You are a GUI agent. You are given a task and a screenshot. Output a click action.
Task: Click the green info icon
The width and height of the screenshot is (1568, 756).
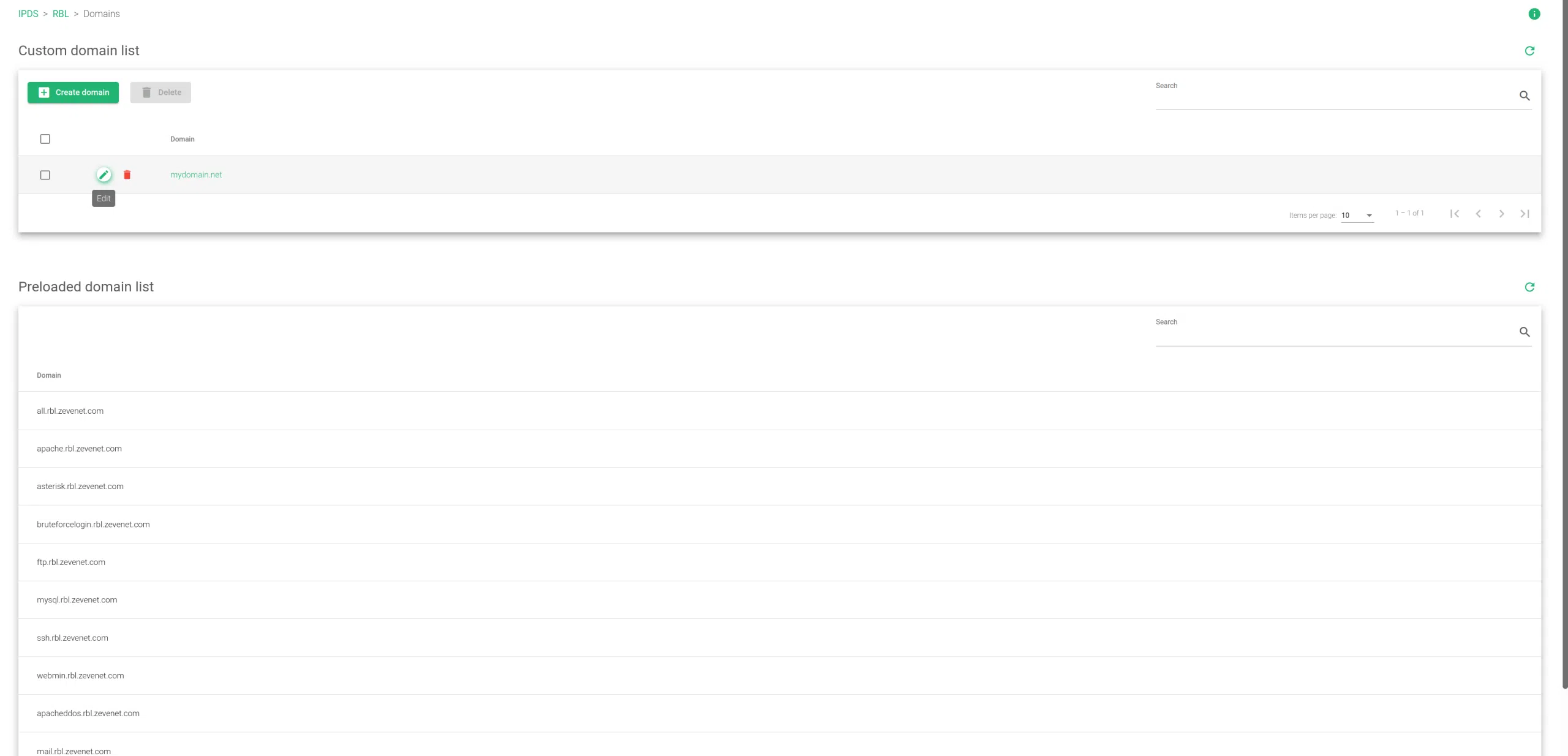pos(1534,14)
